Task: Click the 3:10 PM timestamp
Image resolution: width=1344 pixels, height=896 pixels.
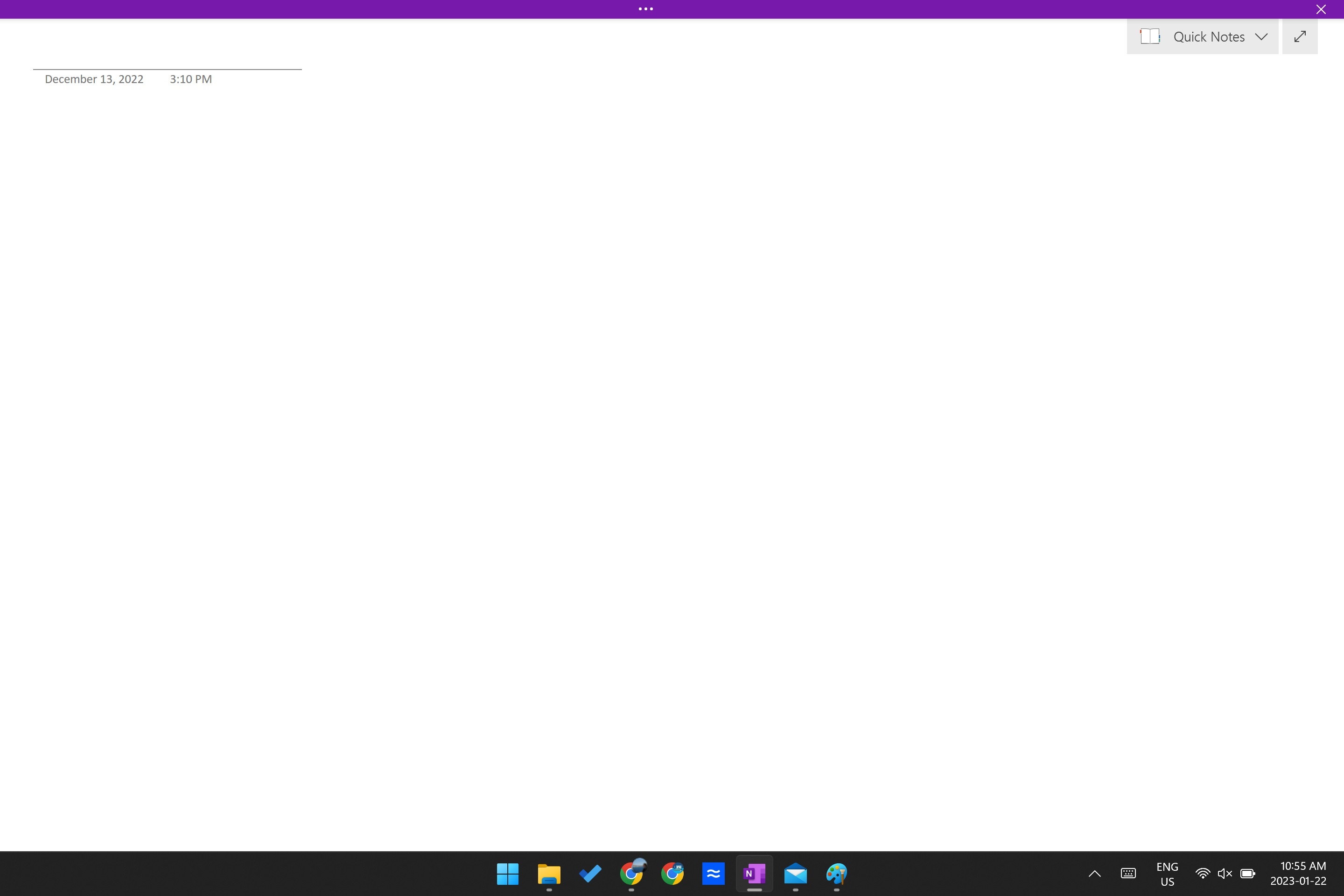Action: (x=190, y=79)
